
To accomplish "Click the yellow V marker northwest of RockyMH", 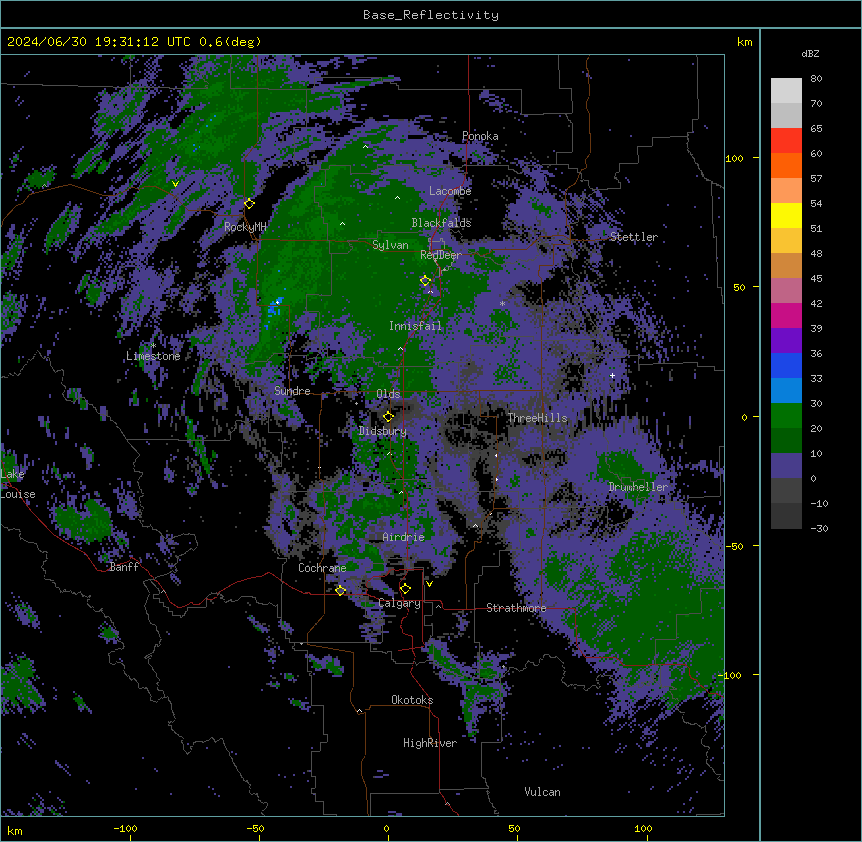I will point(175,184).
